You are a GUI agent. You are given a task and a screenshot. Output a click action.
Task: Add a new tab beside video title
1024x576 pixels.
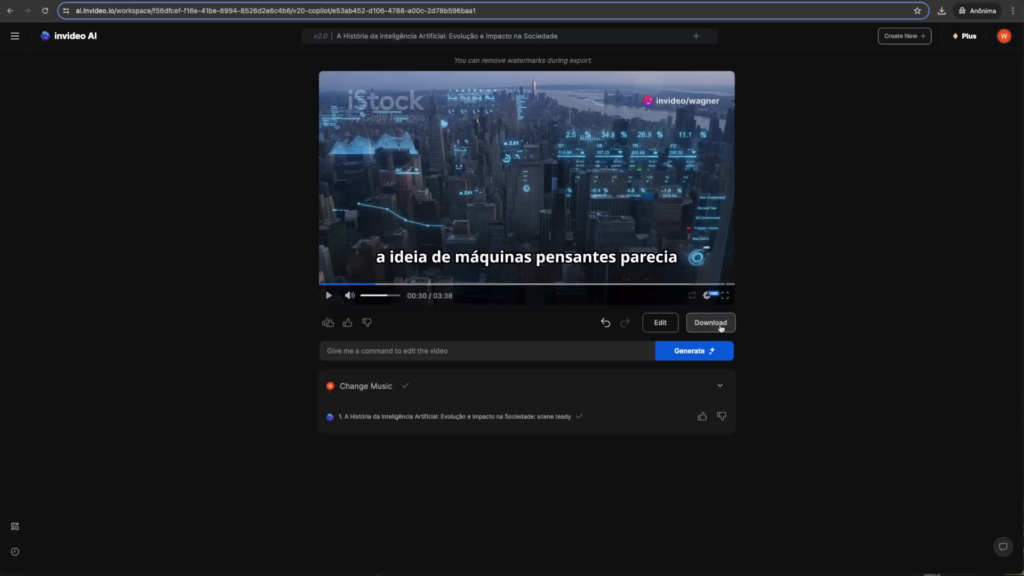(696, 36)
